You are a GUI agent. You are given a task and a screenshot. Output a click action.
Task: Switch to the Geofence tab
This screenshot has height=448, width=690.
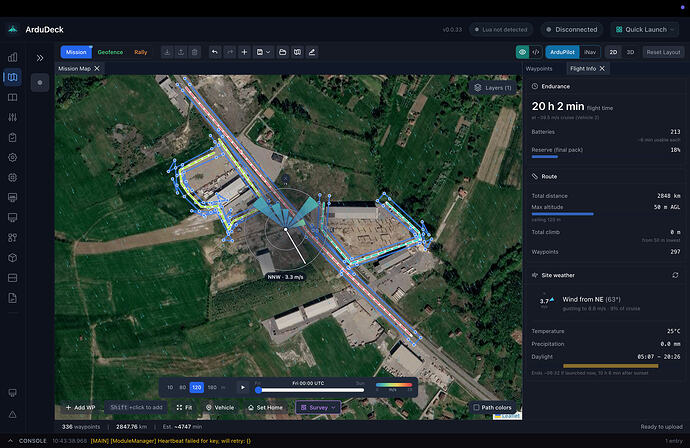click(x=110, y=52)
